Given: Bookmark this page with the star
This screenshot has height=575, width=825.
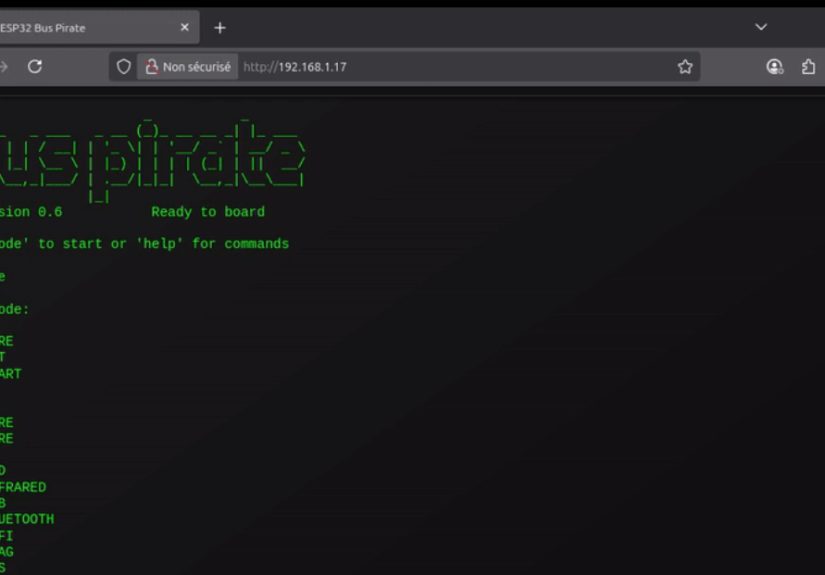Looking at the screenshot, I should (685, 67).
